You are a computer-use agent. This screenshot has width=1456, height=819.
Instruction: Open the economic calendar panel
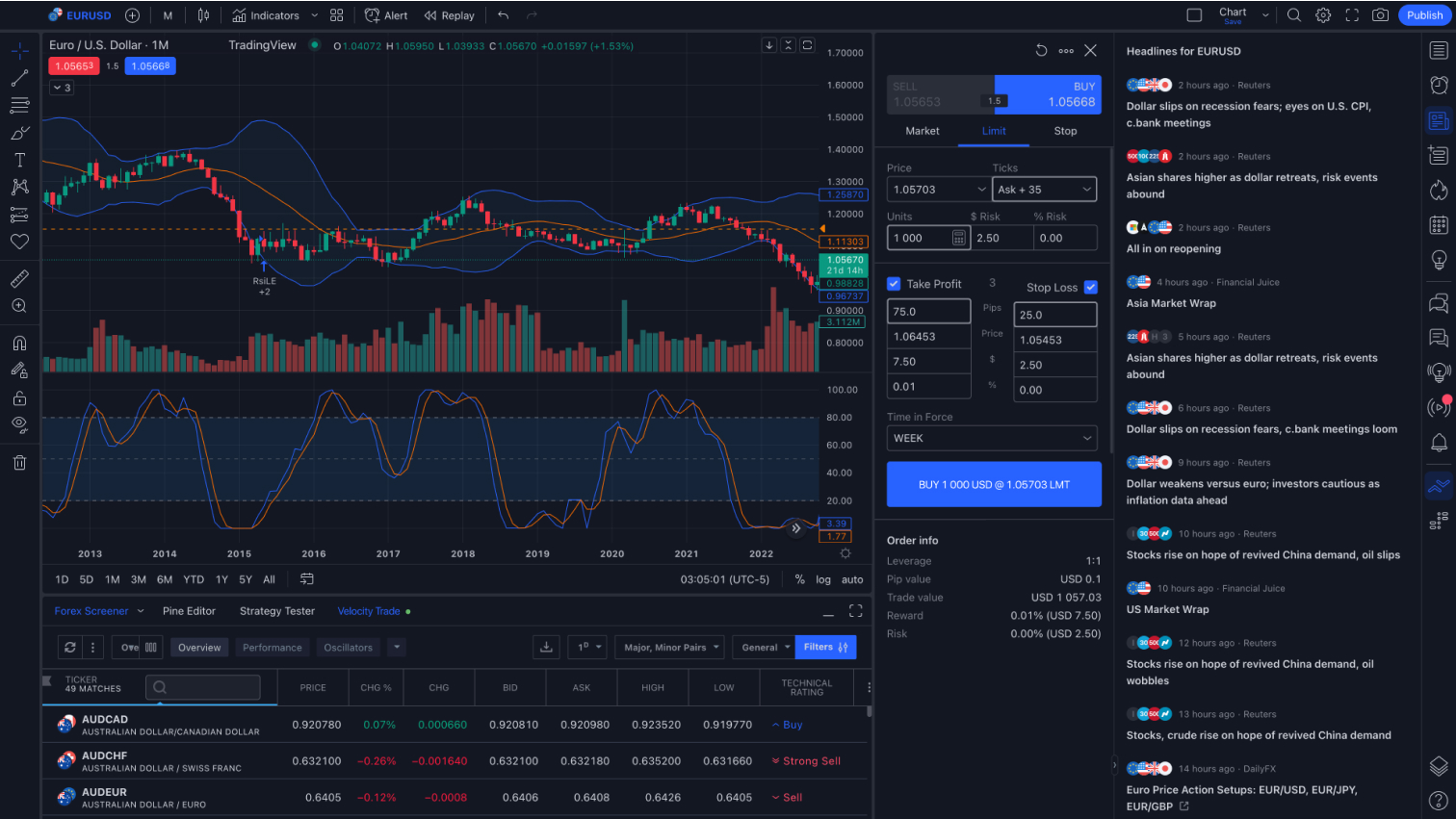(x=1439, y=224)
